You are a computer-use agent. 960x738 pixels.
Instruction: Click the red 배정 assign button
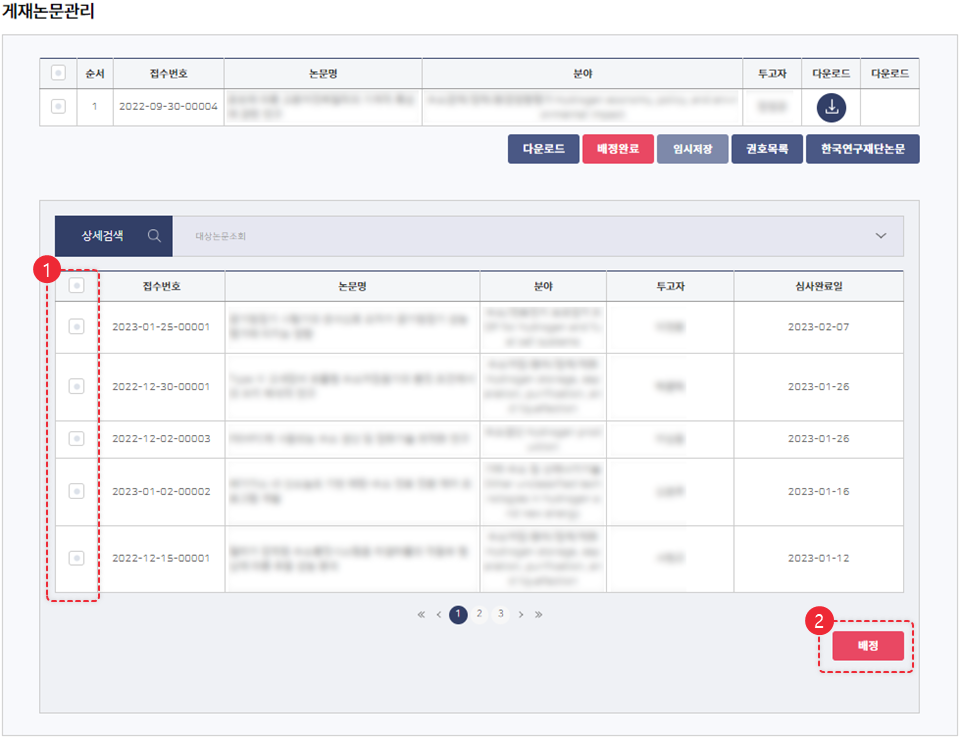pyautogui.click(x=867, y=646)
